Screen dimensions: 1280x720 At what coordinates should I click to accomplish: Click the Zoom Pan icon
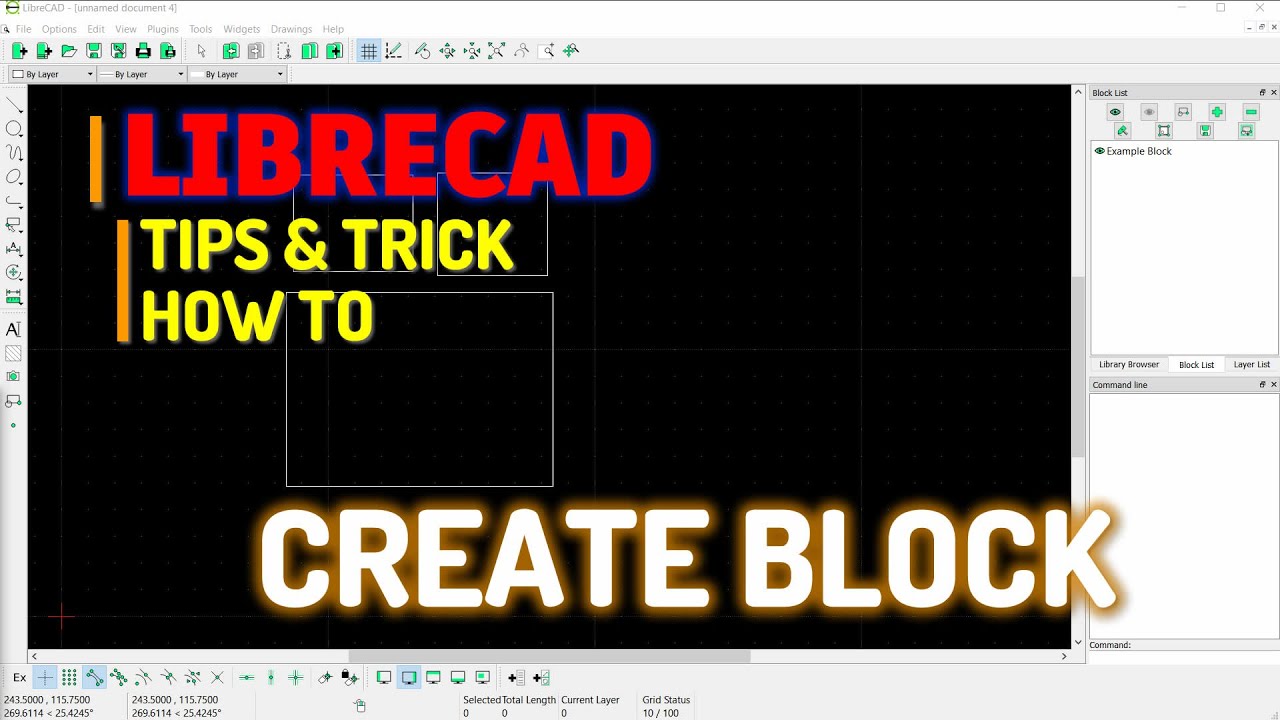coord(571,51)
